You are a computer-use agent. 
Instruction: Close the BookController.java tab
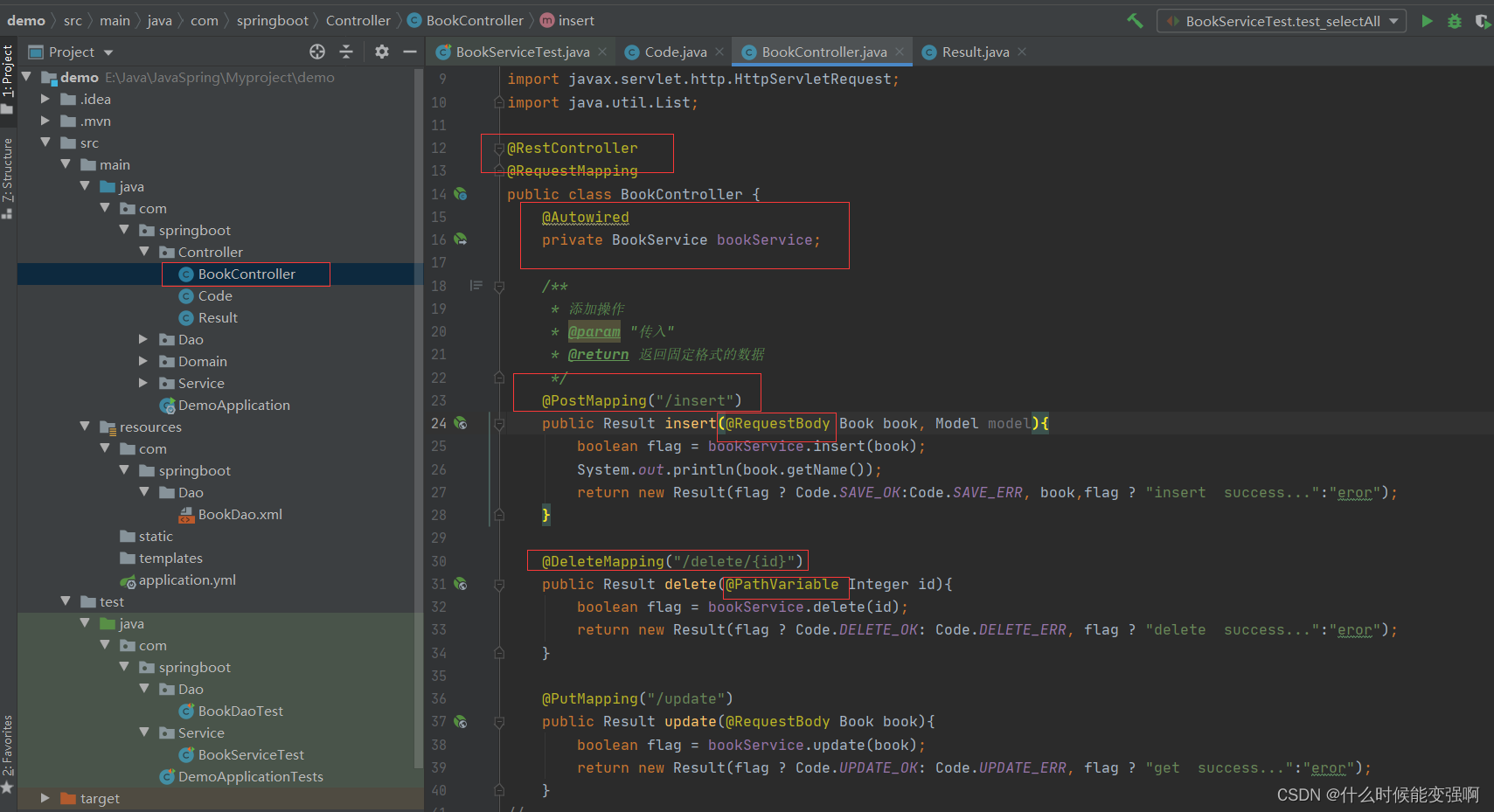[x=900, y=52]
